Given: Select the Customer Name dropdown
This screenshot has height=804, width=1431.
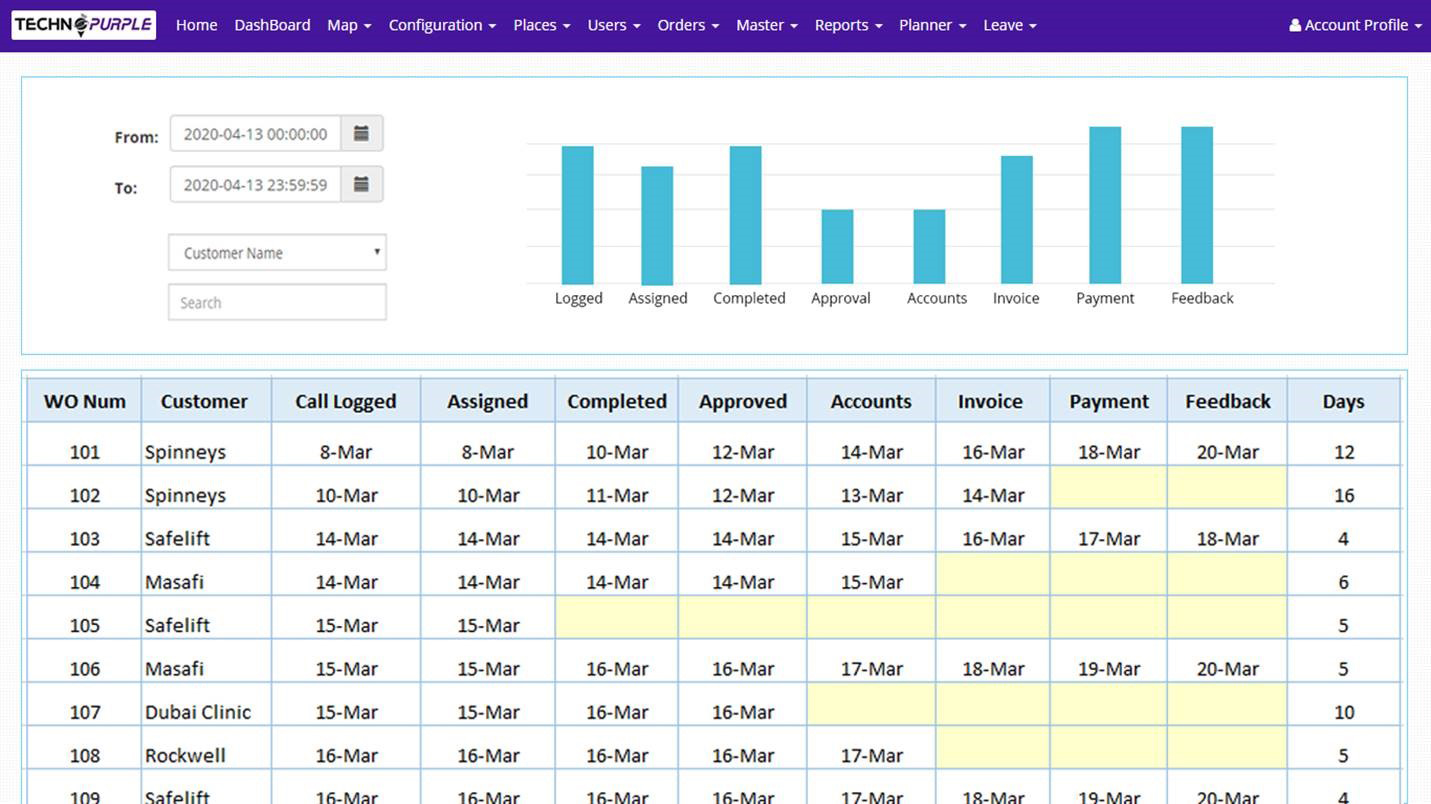Looking at the screenshot, I should 277,253.
